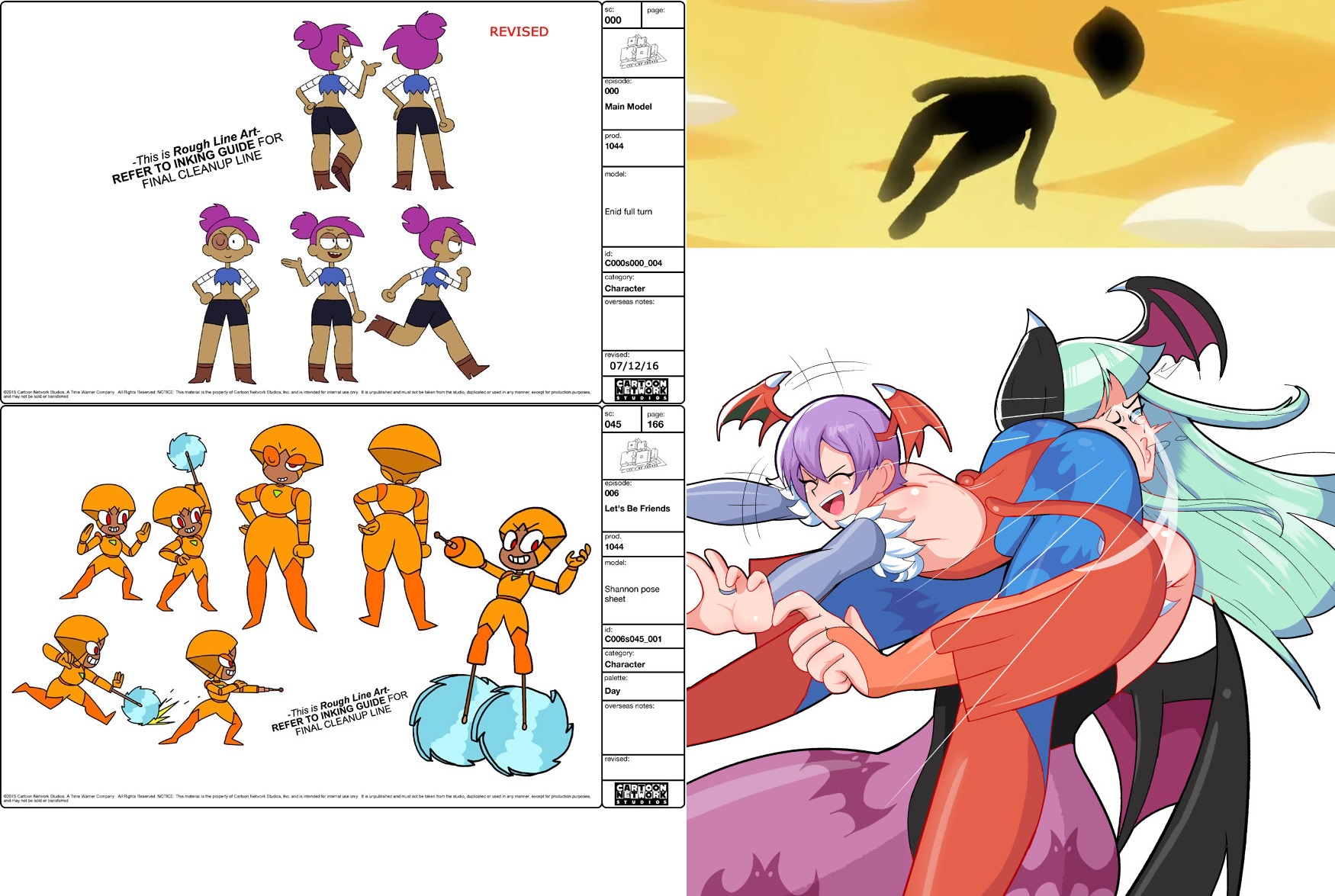Click the palette value "Day"
Screen dimensions: 1335x896
[613, 691]
